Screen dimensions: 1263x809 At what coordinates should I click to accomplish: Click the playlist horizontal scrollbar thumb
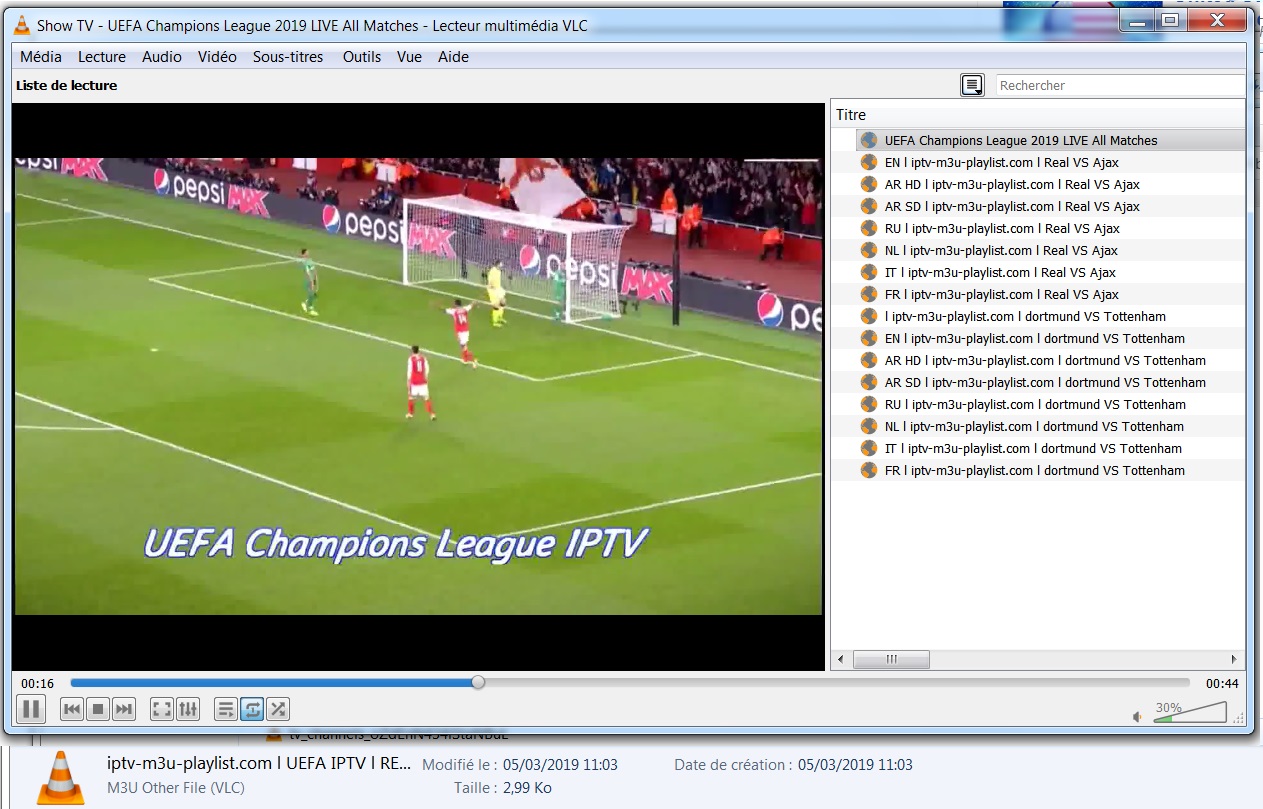pyautogui.click(x=891, y=659)
